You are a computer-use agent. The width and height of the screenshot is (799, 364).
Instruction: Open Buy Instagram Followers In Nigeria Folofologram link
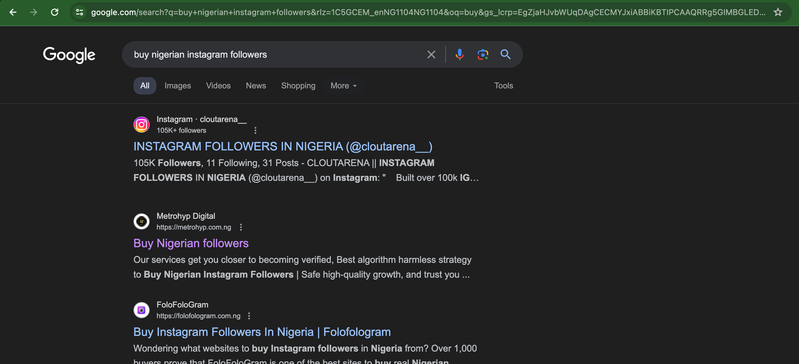click(x=262, y=332)
